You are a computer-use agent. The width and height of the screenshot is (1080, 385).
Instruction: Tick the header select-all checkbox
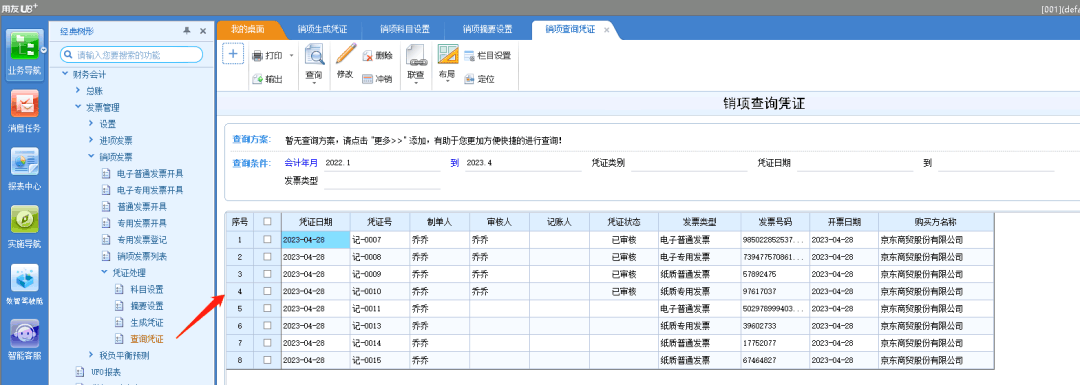click(267, 222)
